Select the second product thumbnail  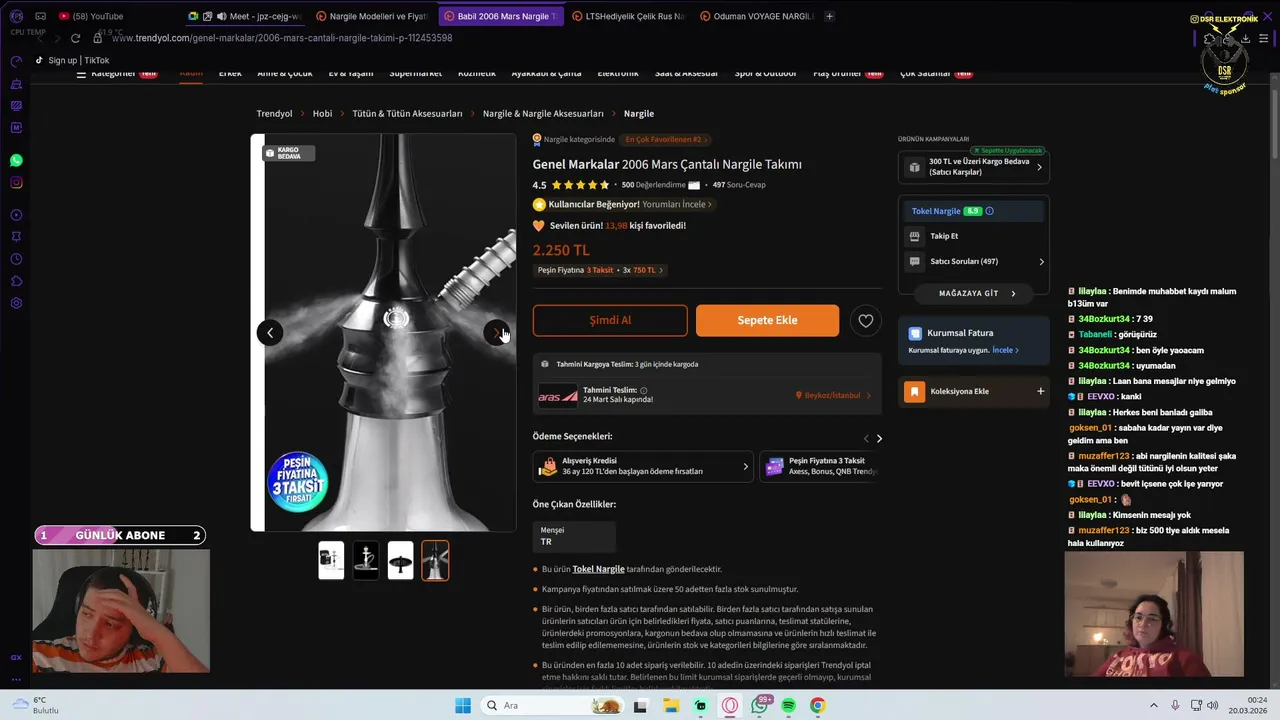point(366,560)
